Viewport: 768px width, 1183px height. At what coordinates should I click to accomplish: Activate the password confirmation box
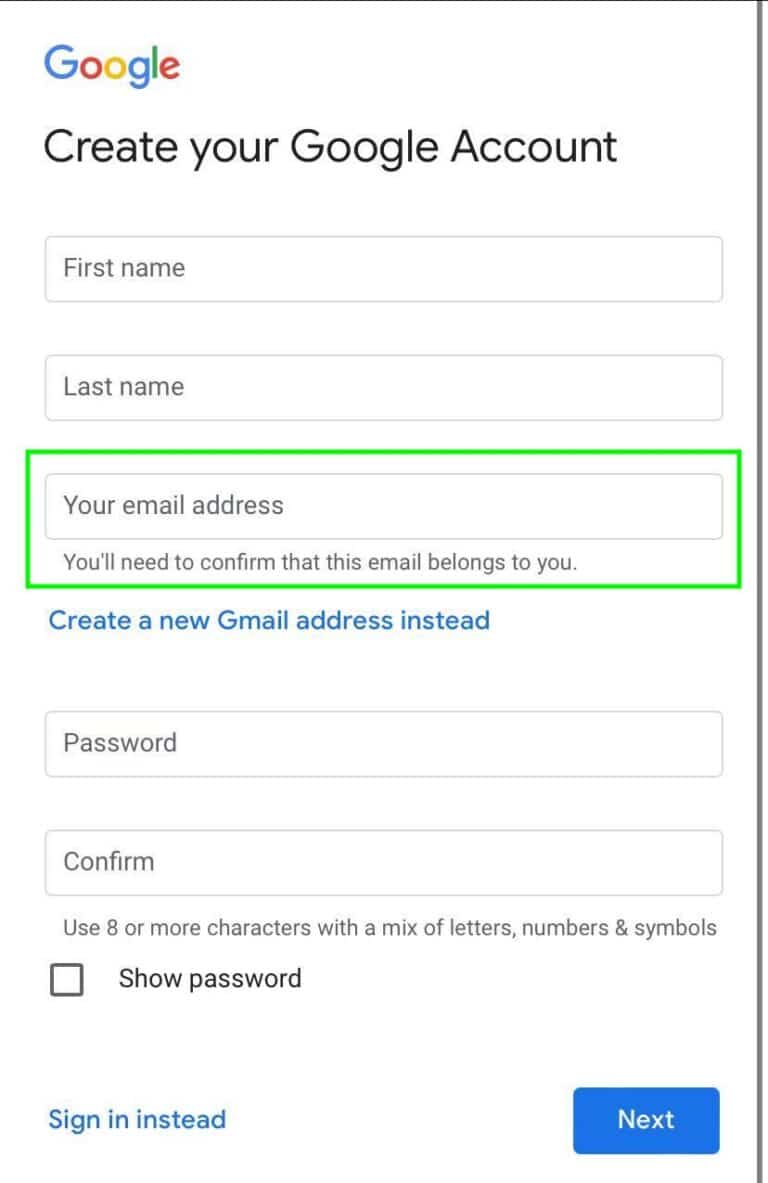point(384,862)
